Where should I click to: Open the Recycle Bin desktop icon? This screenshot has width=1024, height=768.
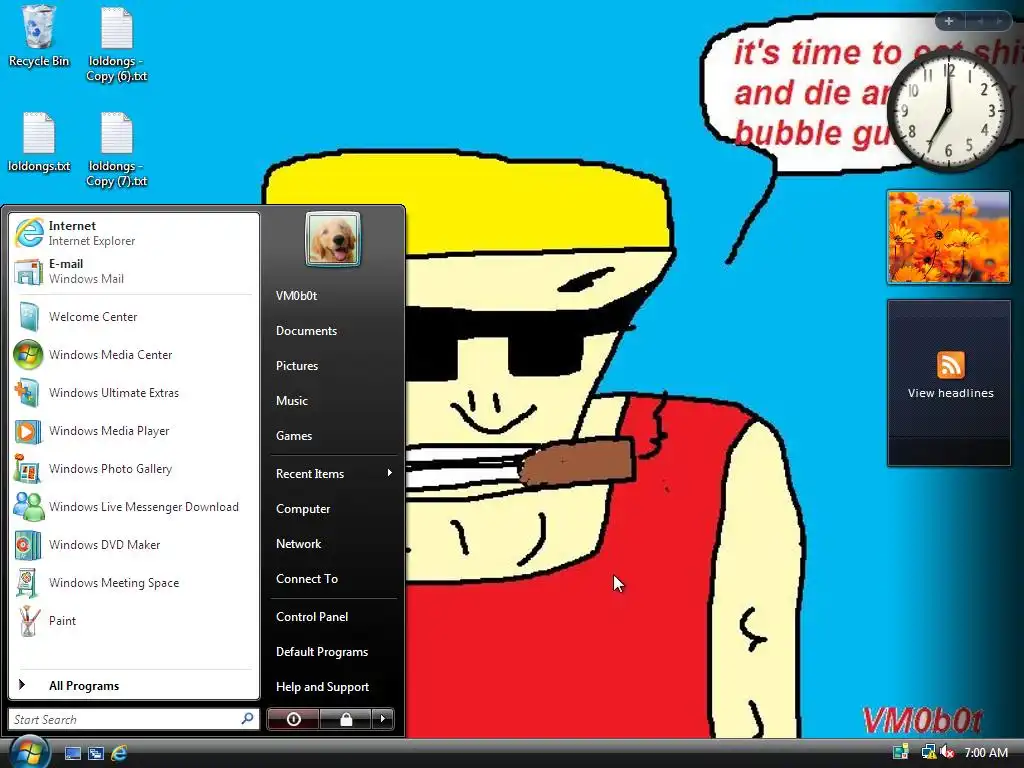[x=39, y=36]
